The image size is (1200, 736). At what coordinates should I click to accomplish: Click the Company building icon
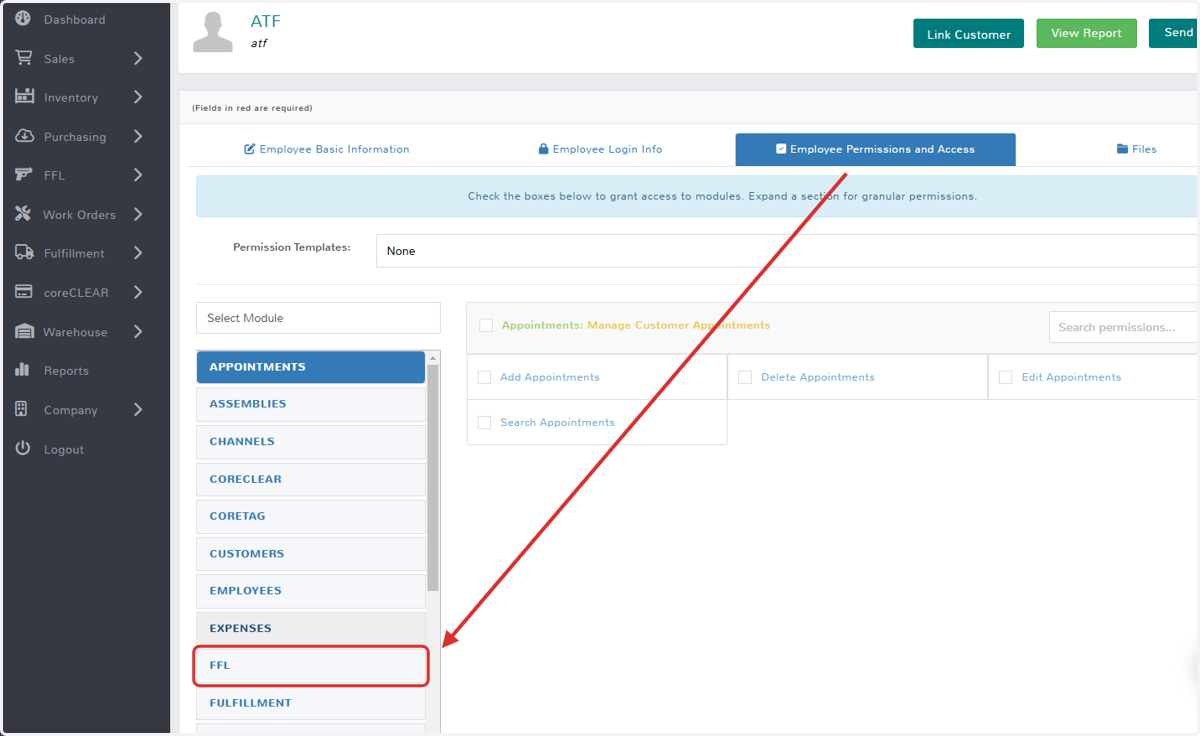(22, 409)
